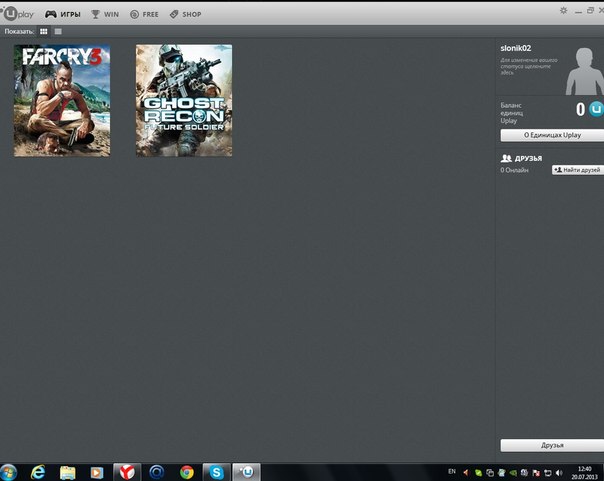Click the EN language indicator
The image size is (604, 481).
pyautogui.click(x=452, y=471)
